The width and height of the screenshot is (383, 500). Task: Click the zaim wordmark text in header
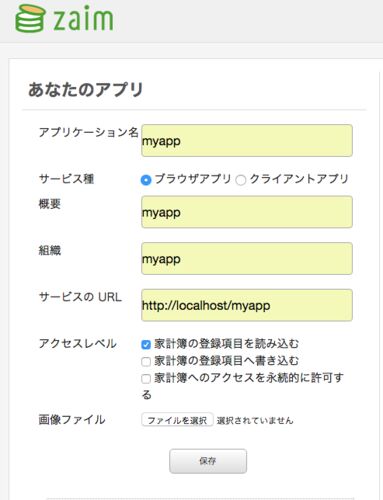[83, 19]
